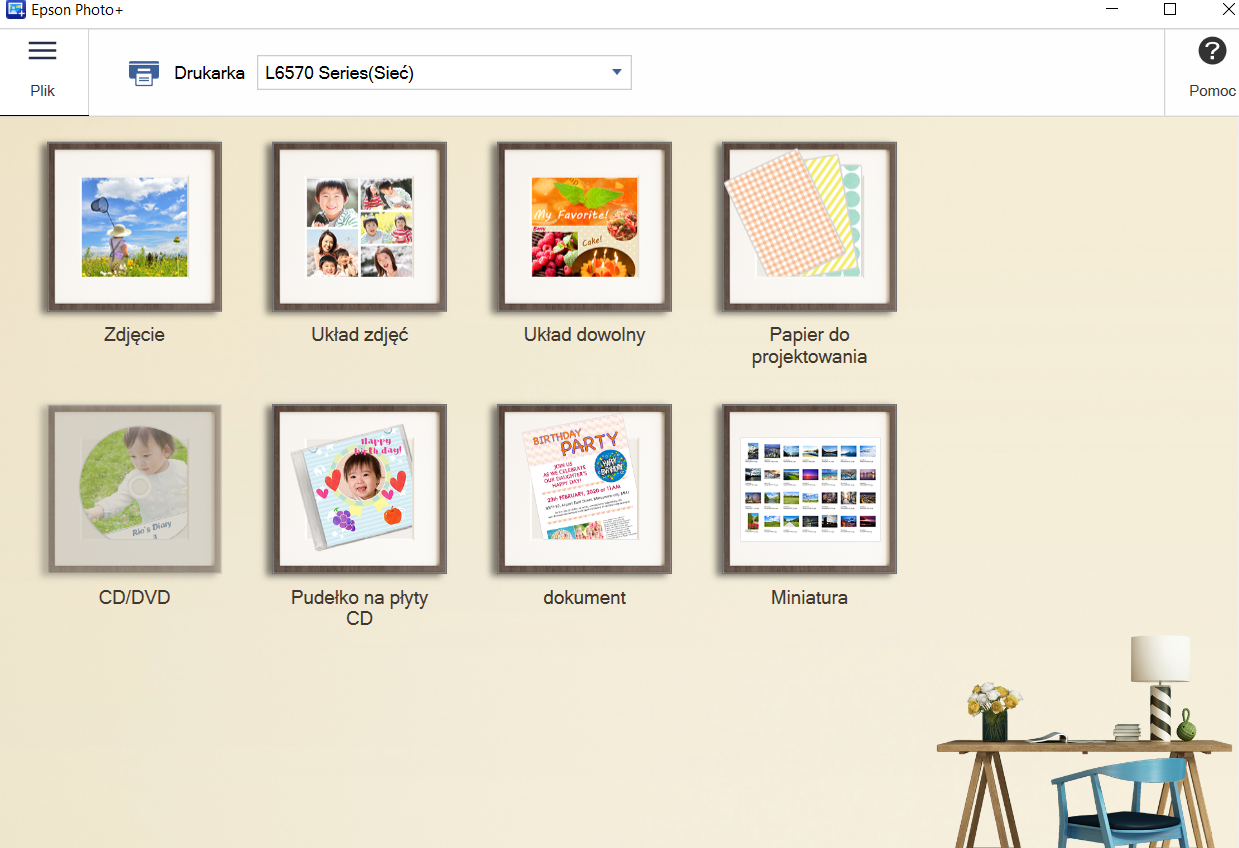Image resolution: width=1239 pixels, height=848 pixels.
Task: Click the Zdjęcie text label
Action: tap(134, 336)
